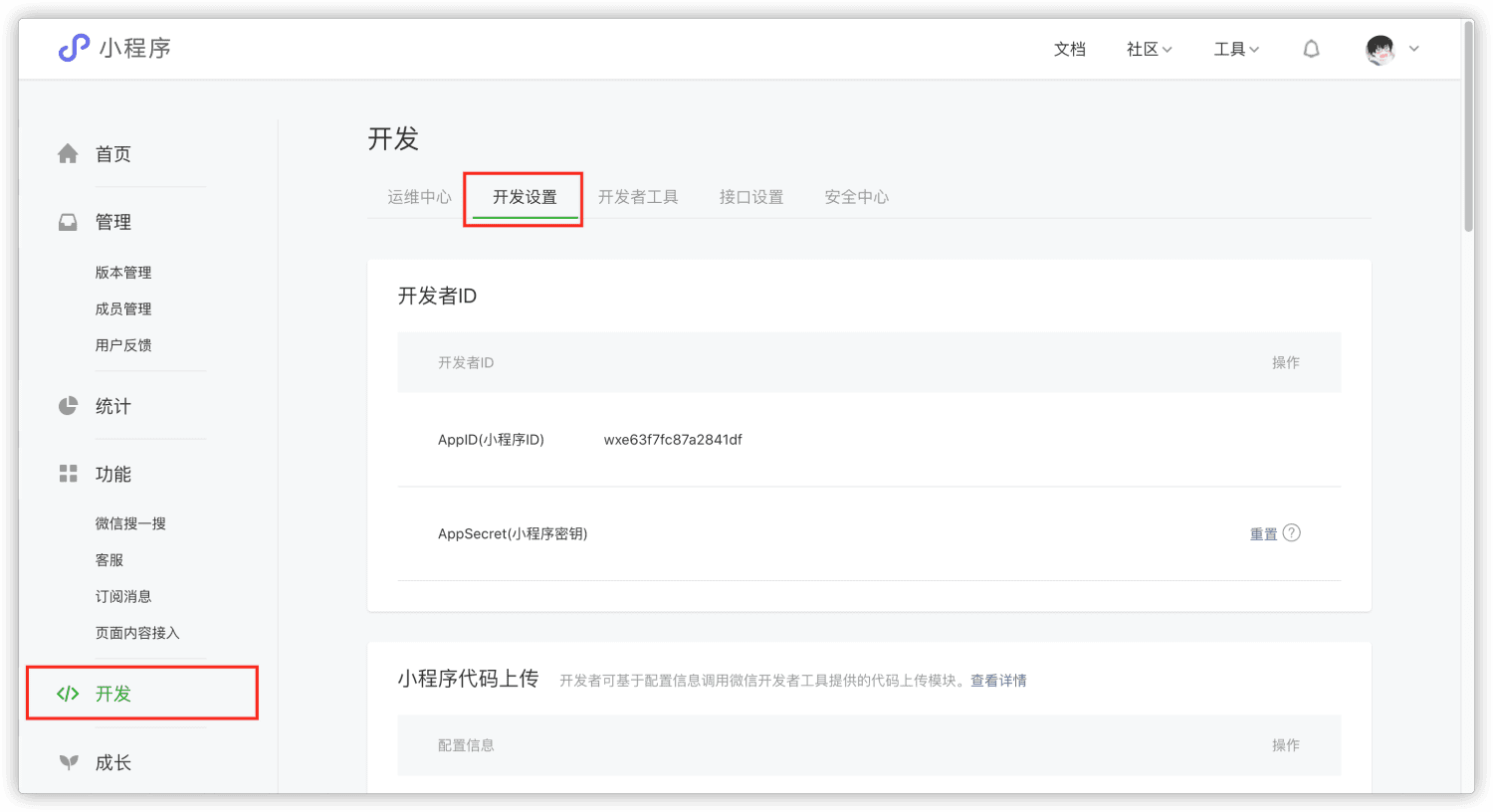The image size is (1493, 812).
Task: Open the 社区 dropdown menu
Action: [x=1150, y=49]
